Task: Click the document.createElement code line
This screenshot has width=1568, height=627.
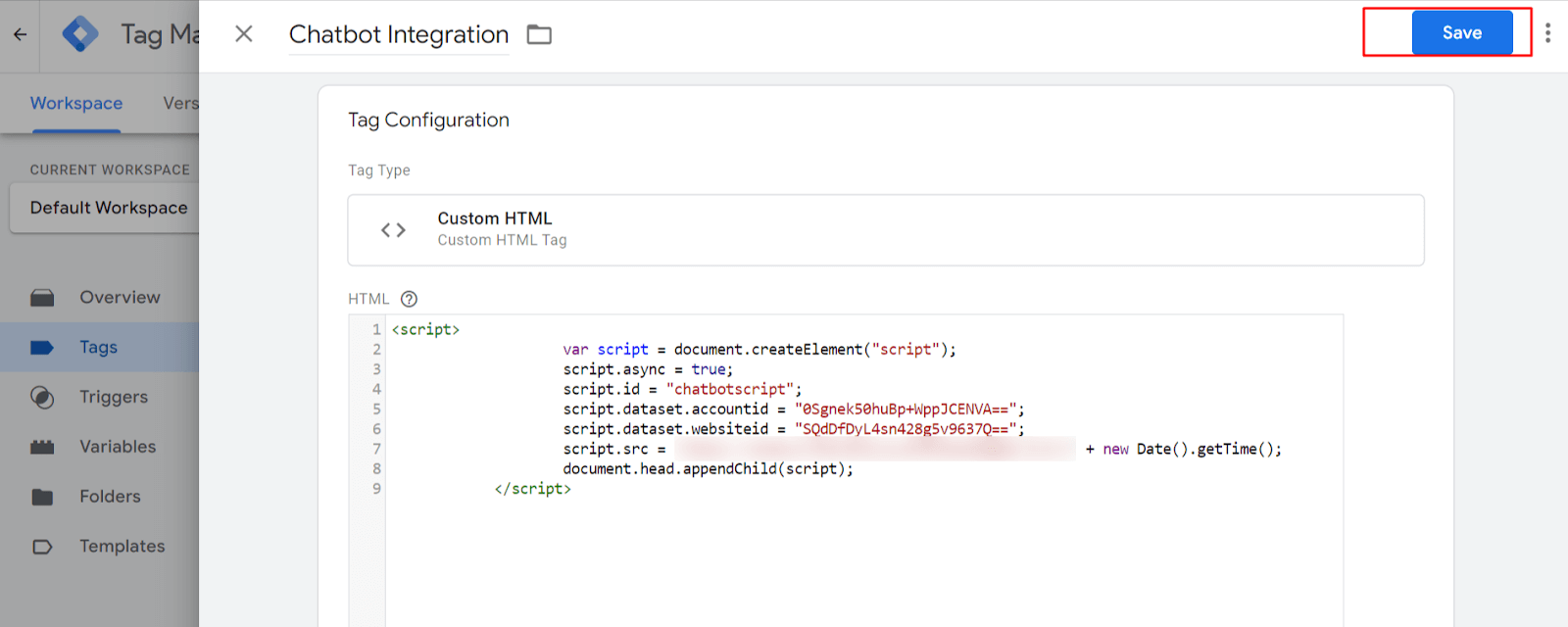Action: [759, 349]
